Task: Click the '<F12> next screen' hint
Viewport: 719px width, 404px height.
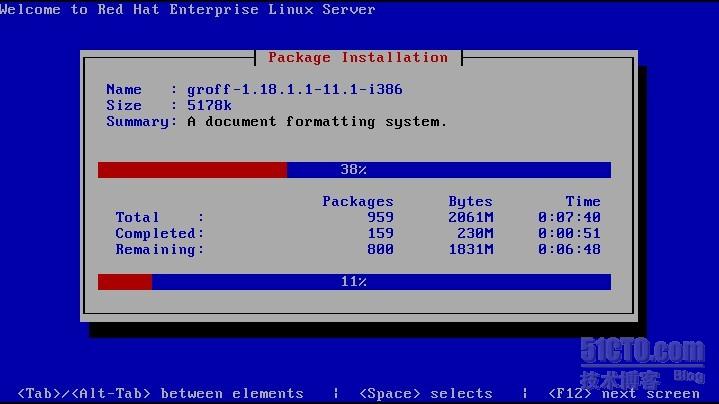Action: click(x=624, y=393)
